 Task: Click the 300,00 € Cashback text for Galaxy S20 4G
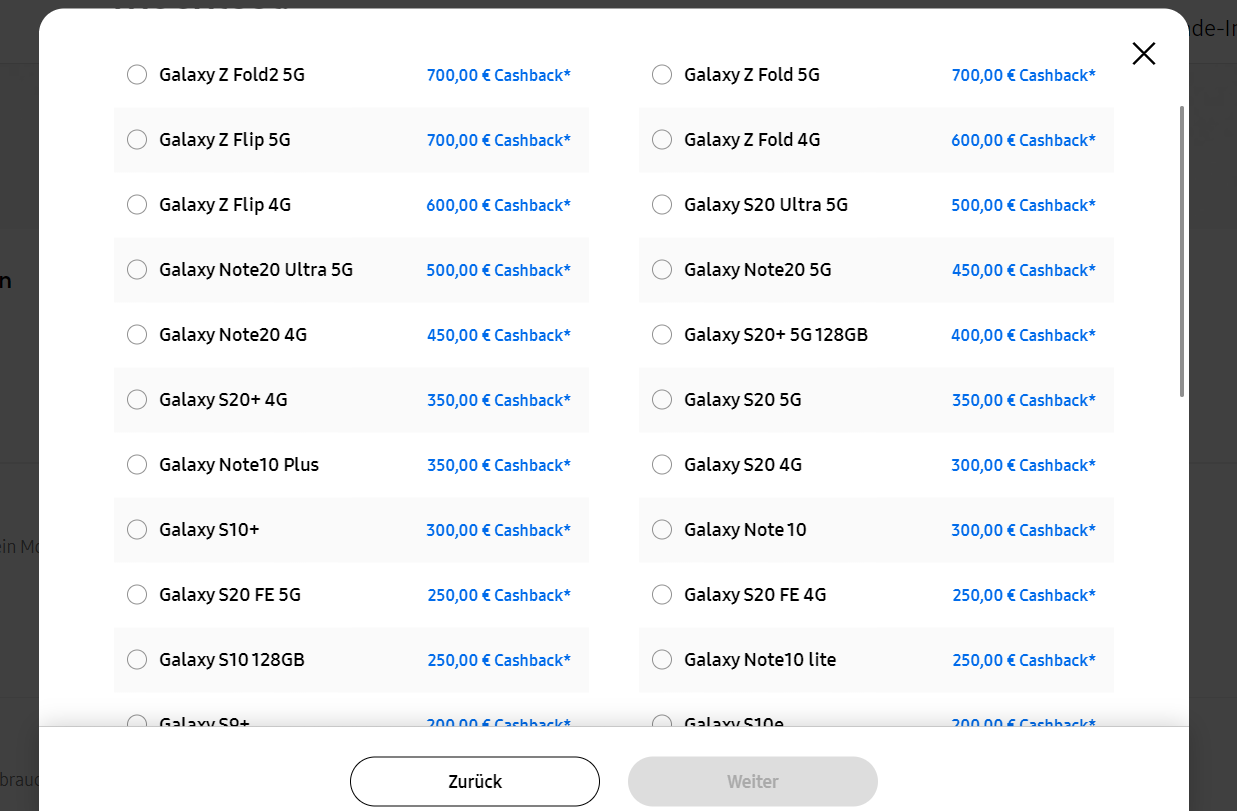1024,465
